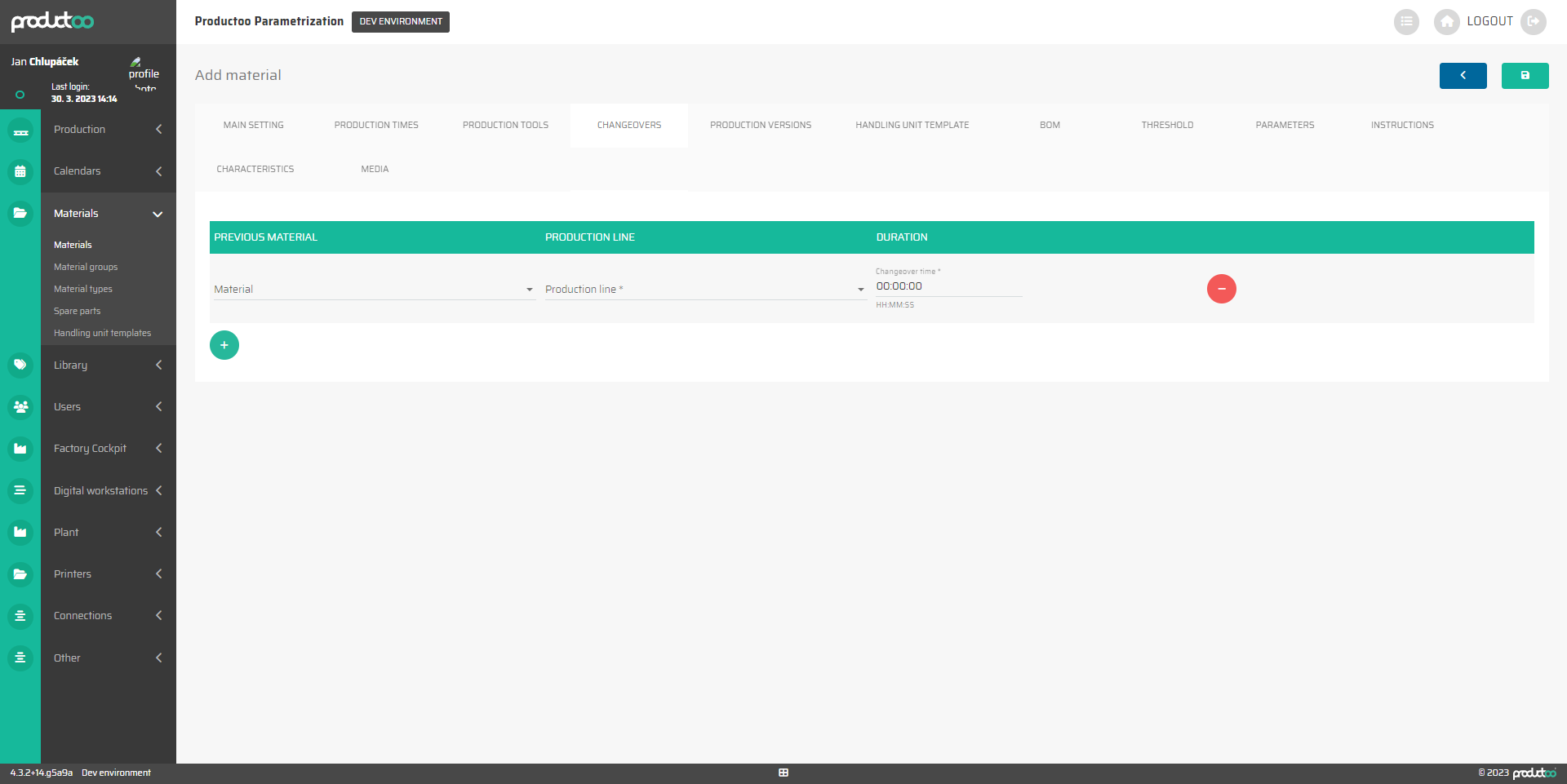Expand the Production sidebar section

coord(108,130)
